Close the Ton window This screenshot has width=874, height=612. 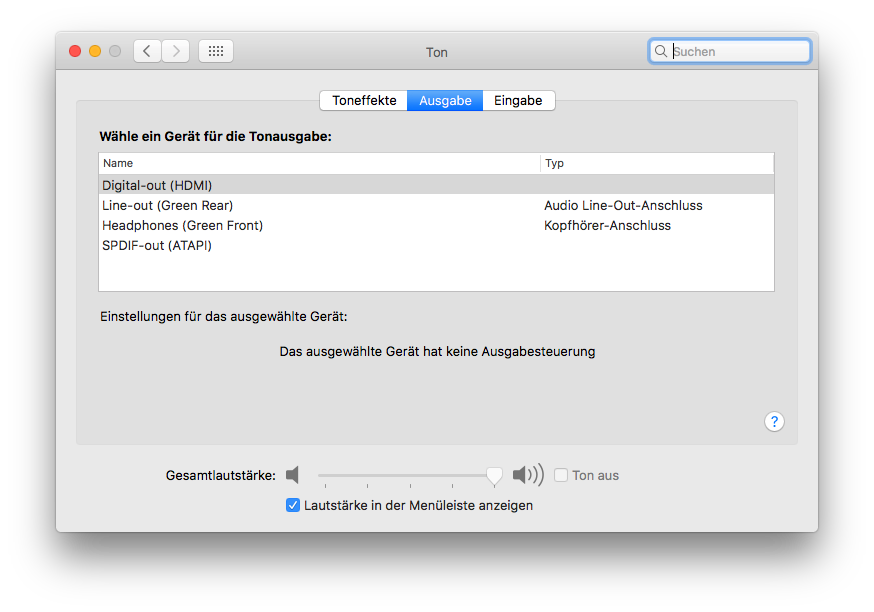[x=75, y=51]
